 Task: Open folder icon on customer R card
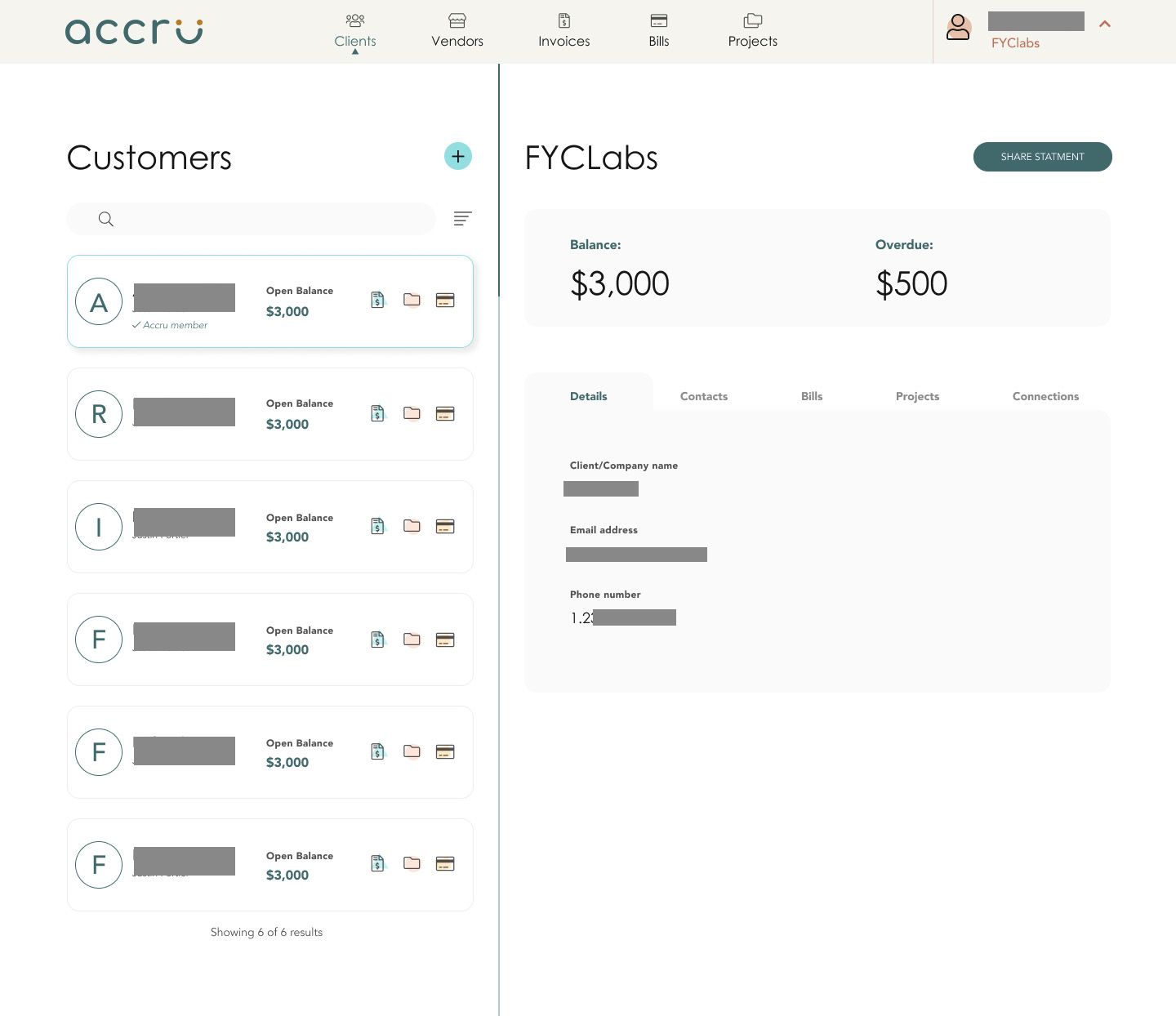click(x=412, y=413)
